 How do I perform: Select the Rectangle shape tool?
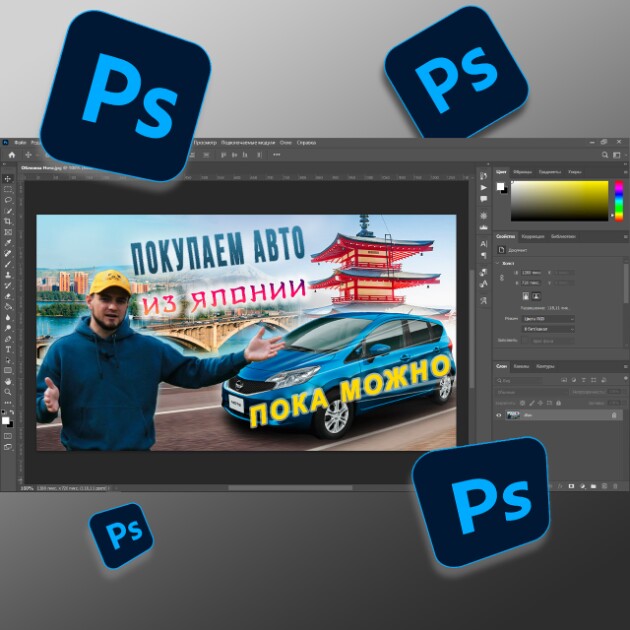point(8,371)
